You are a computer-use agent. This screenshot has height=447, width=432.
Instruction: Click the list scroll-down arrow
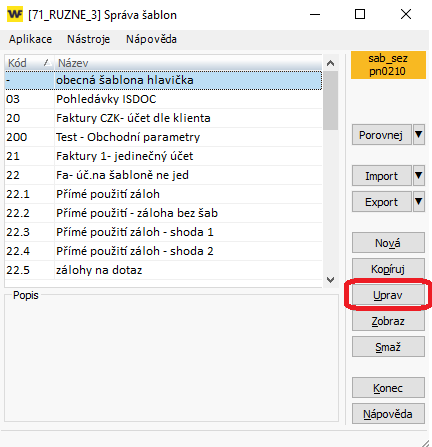click(330, 280)
